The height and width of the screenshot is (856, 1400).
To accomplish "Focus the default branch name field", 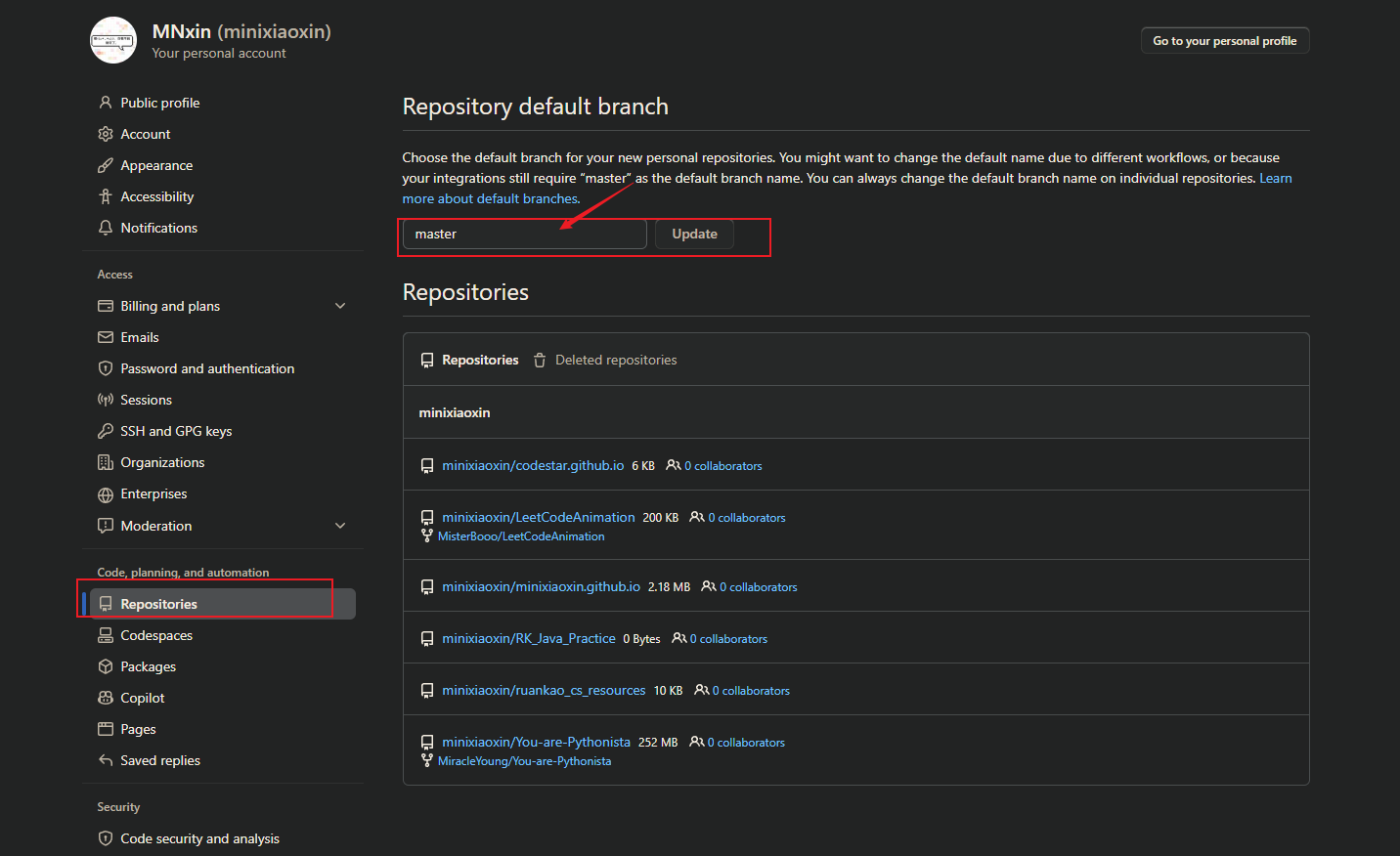I will [525, 235].
